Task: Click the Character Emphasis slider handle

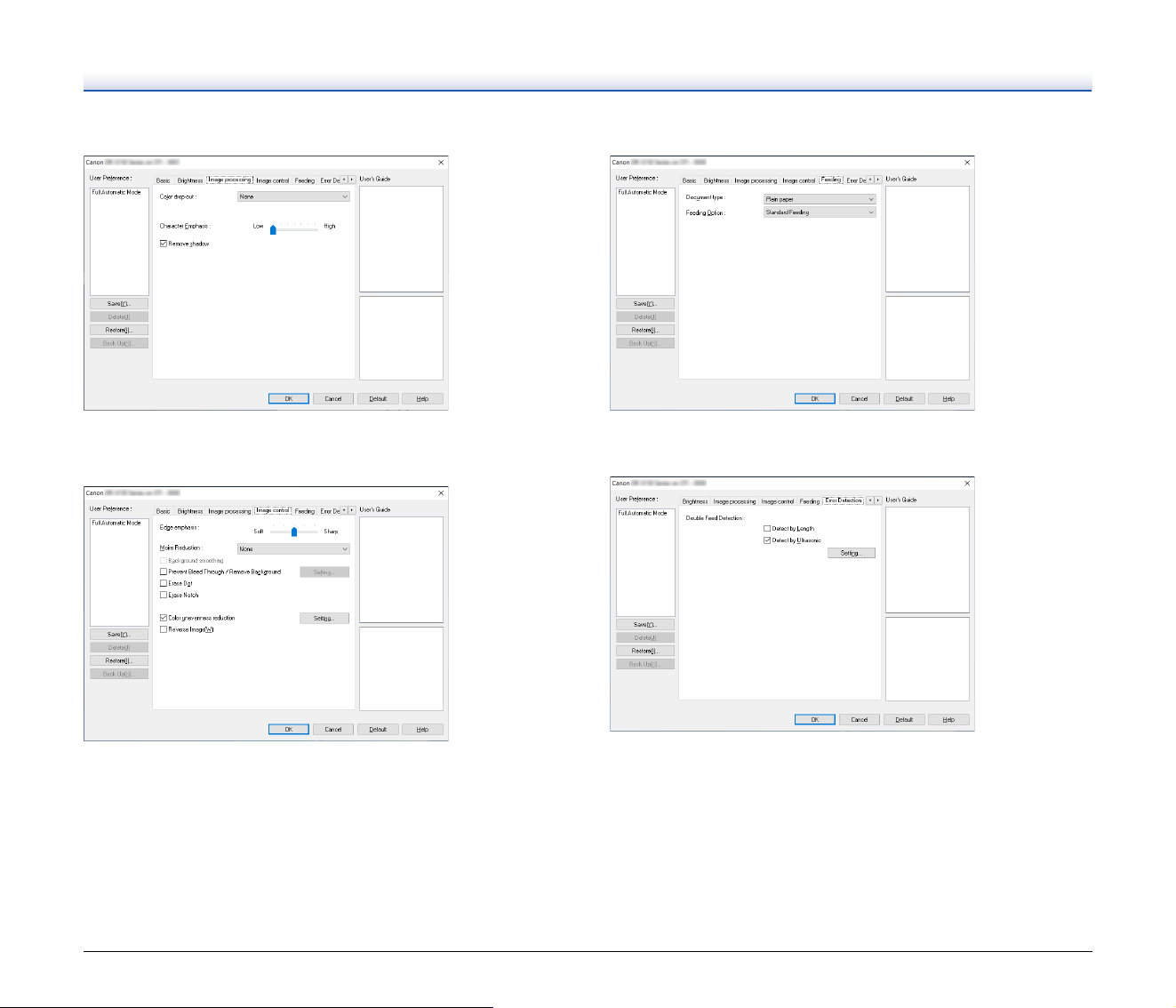Action: [x=273, y=229]
